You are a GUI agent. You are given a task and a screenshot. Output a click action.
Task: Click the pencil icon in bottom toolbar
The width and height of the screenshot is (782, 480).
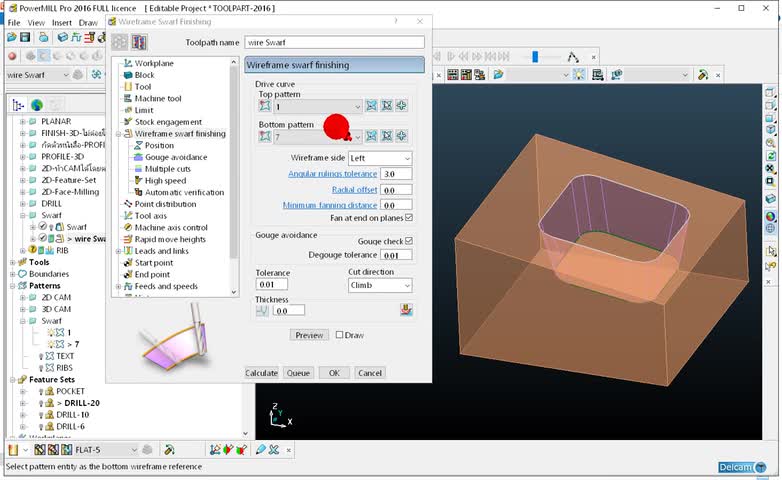[x=260, y=450]
